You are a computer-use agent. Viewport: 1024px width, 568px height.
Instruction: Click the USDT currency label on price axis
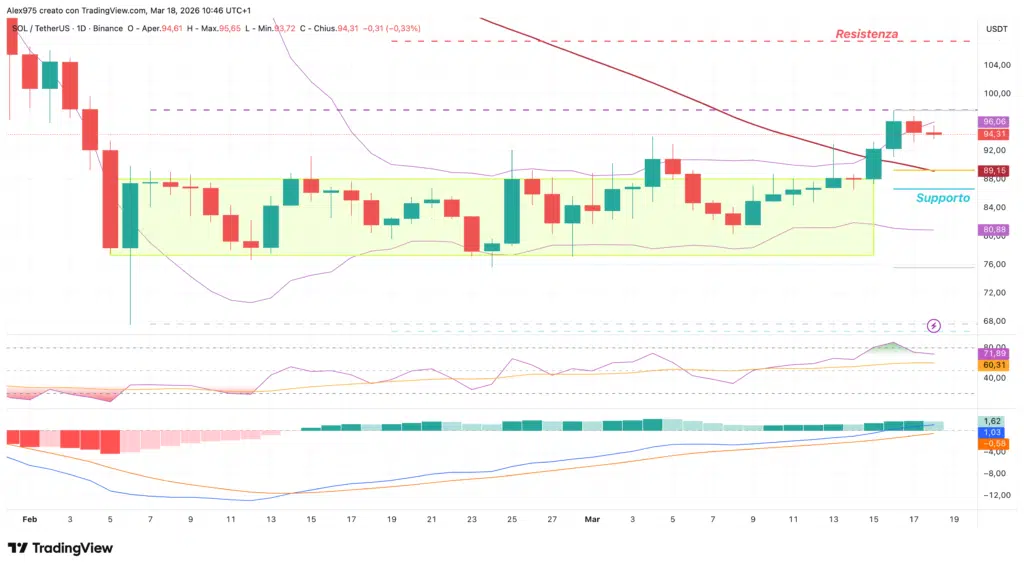coord(994,28)
